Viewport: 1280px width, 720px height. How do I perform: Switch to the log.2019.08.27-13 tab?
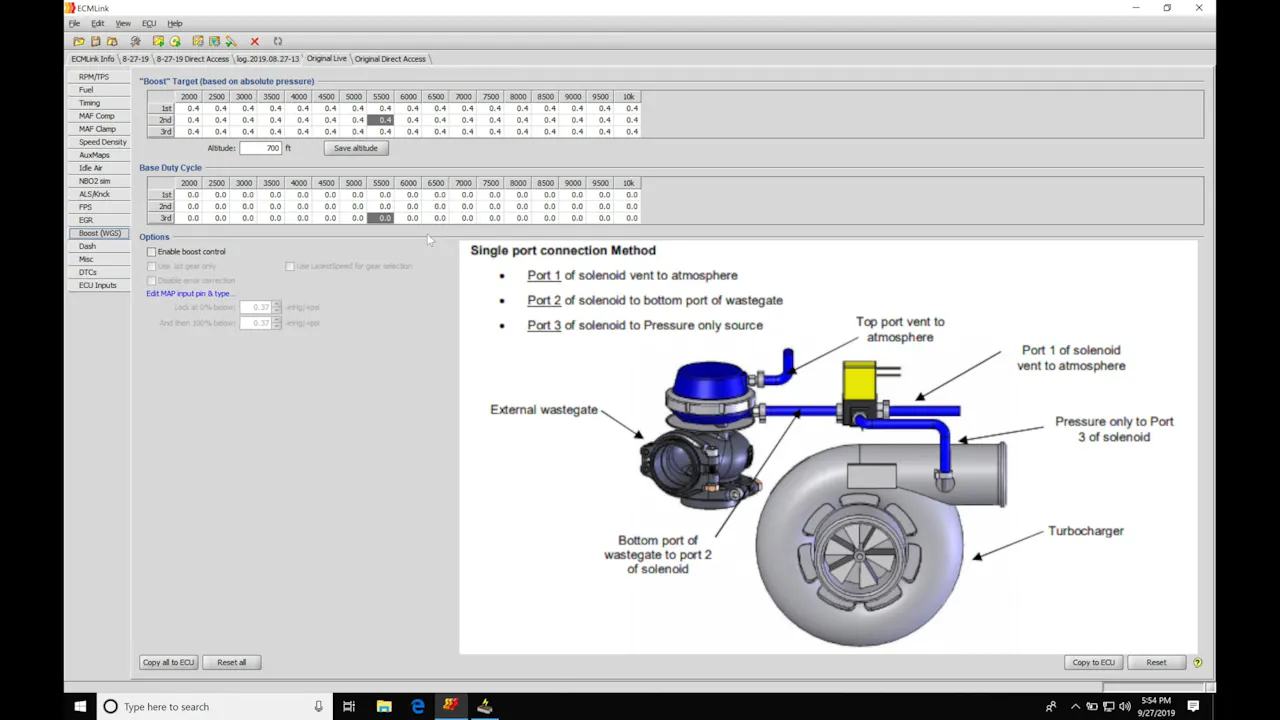pos(268,59)
